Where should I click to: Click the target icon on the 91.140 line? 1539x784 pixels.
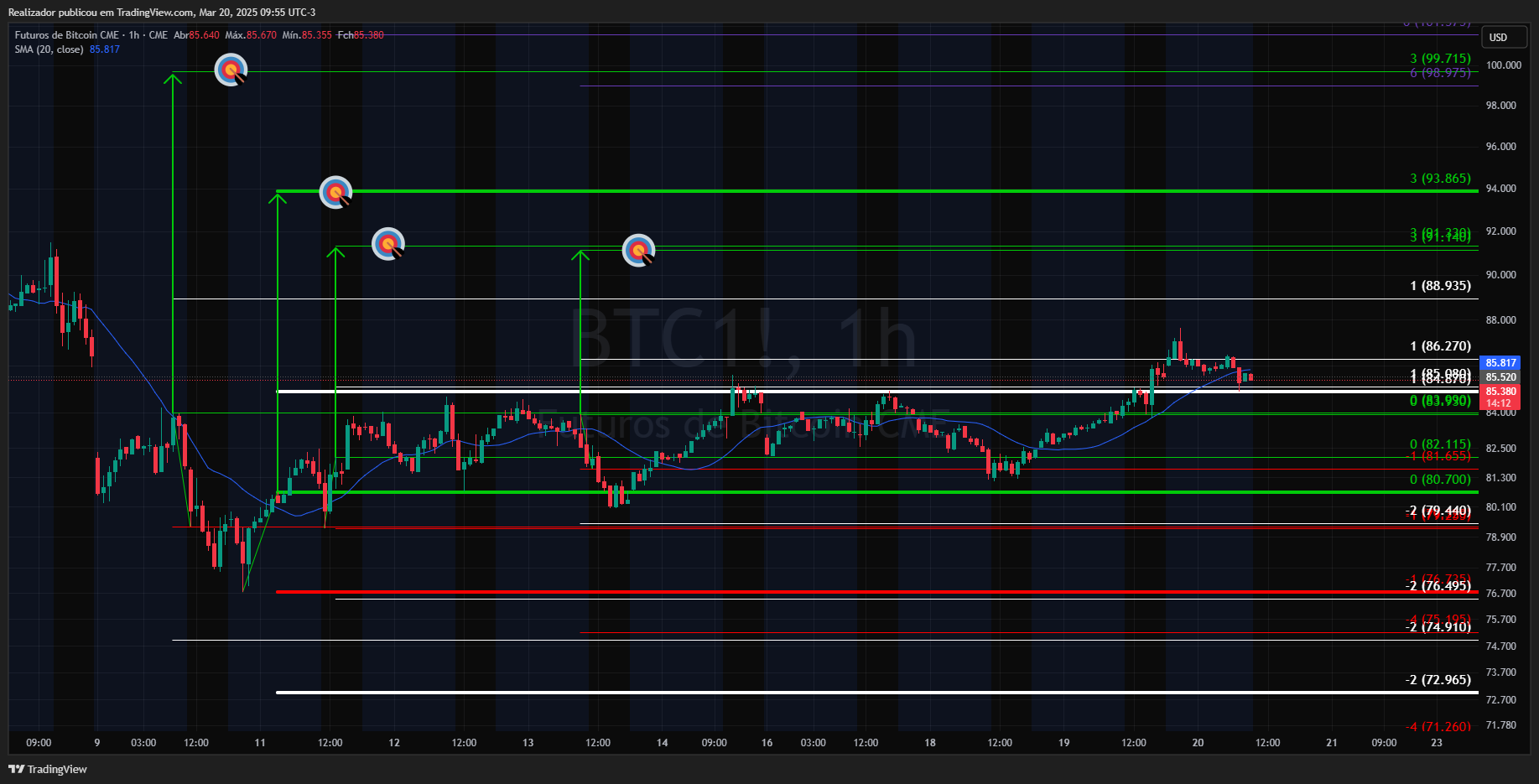point(638,250)
